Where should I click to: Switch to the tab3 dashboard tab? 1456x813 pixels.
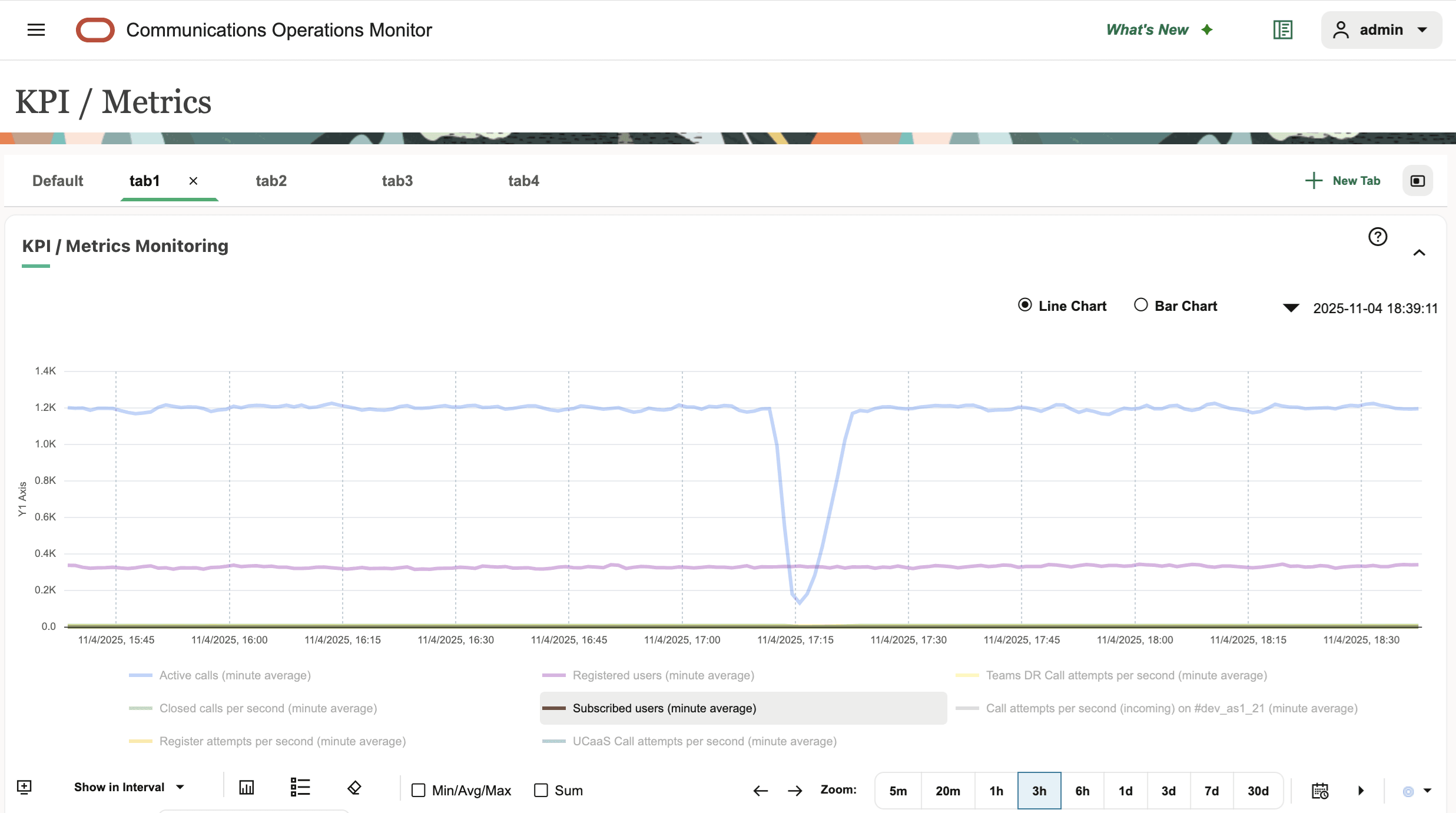point(397,181)
